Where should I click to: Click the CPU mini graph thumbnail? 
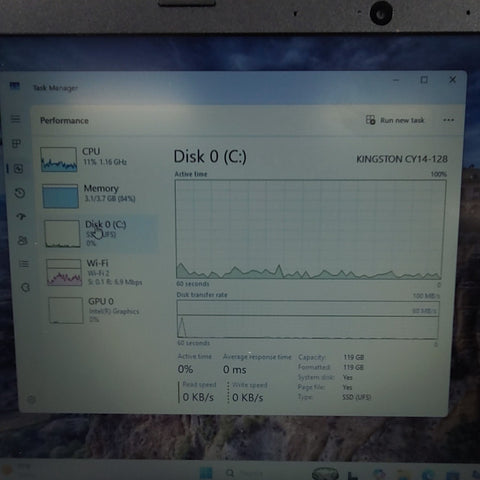59,159
